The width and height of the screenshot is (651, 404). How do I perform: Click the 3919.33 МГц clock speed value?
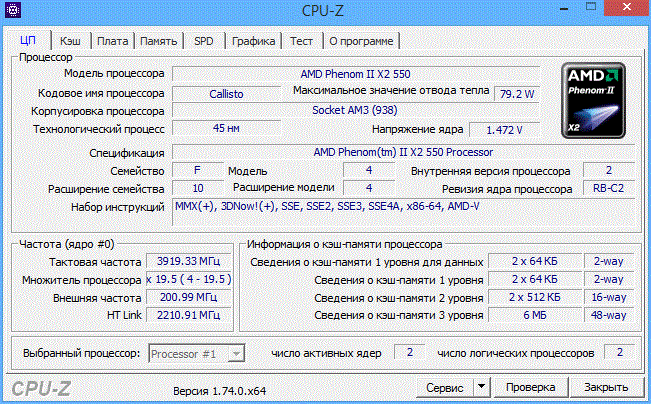(188, 261)
